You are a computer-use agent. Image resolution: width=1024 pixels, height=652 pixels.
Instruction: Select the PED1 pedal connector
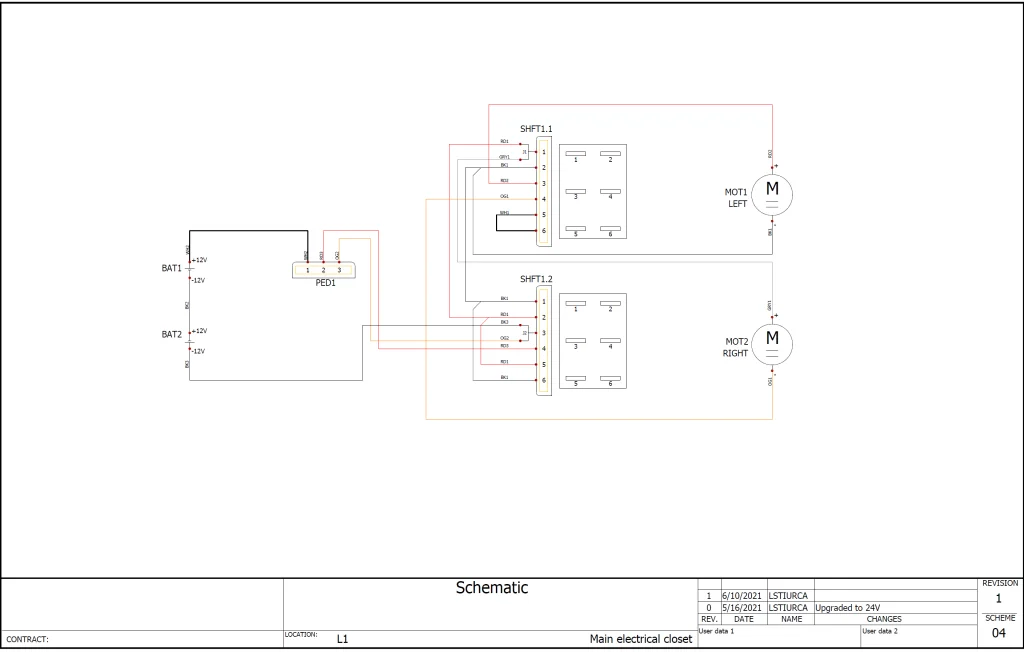[324, 270]
